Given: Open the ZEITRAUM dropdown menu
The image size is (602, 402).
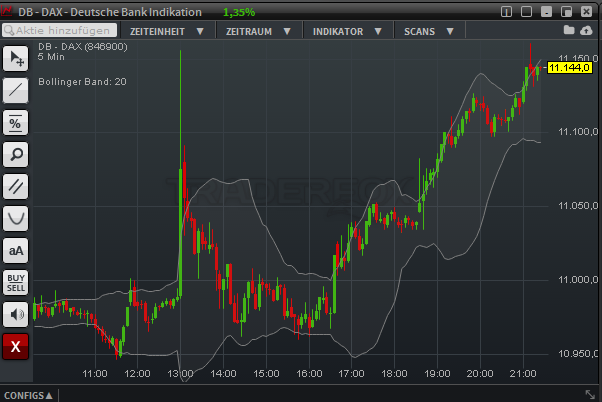Looking at the screenshot, I should [258, 31].
